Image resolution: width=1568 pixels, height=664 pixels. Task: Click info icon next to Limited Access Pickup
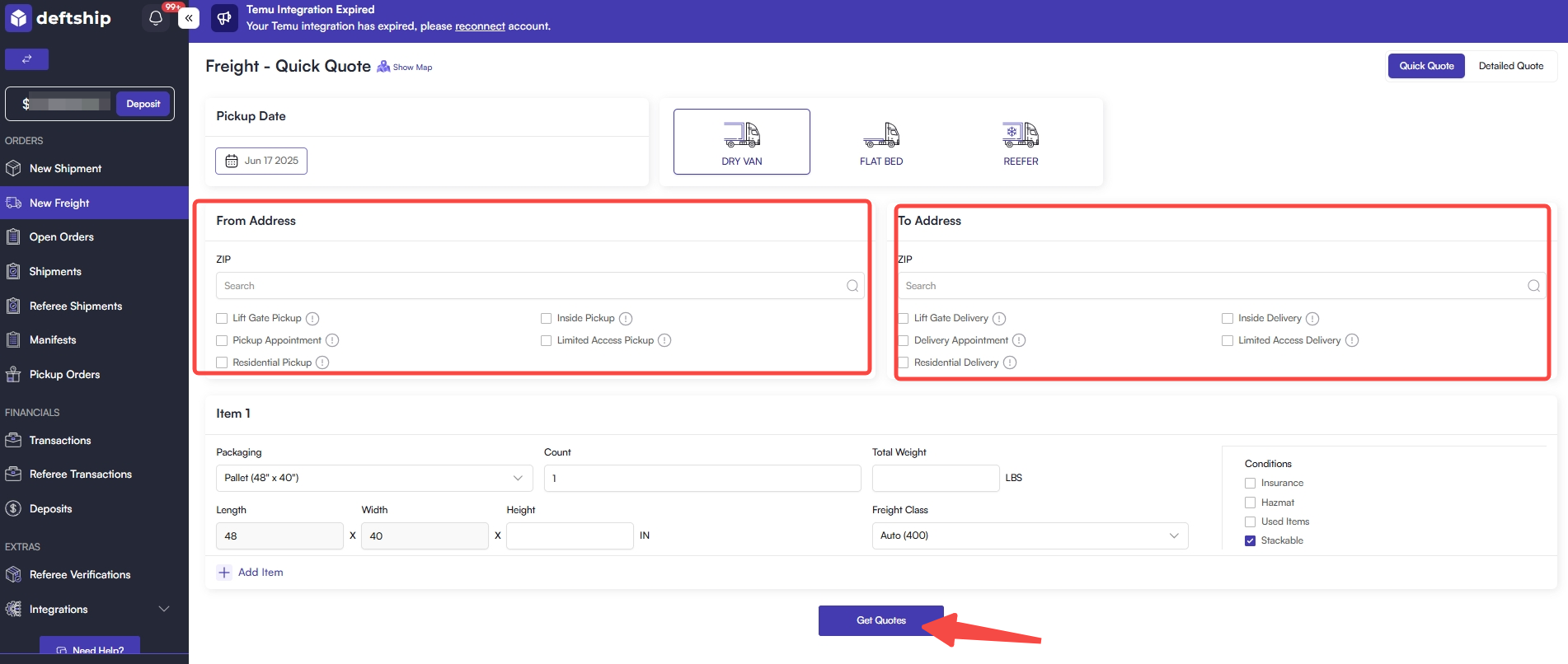point(664,340)
